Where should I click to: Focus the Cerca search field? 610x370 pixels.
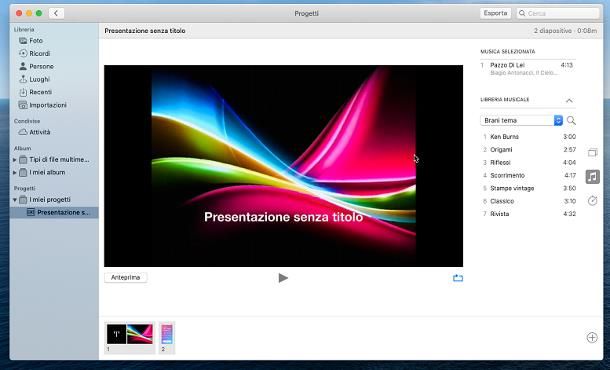(x=558, y=13)
